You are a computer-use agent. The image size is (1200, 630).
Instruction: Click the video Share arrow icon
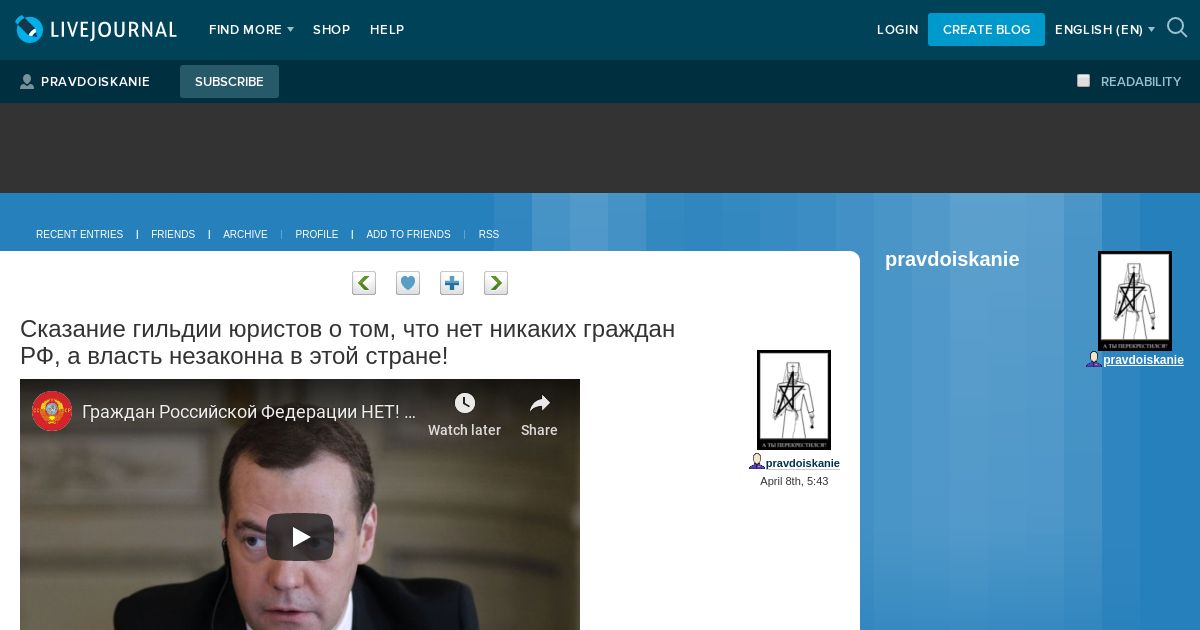click(540, 403)
